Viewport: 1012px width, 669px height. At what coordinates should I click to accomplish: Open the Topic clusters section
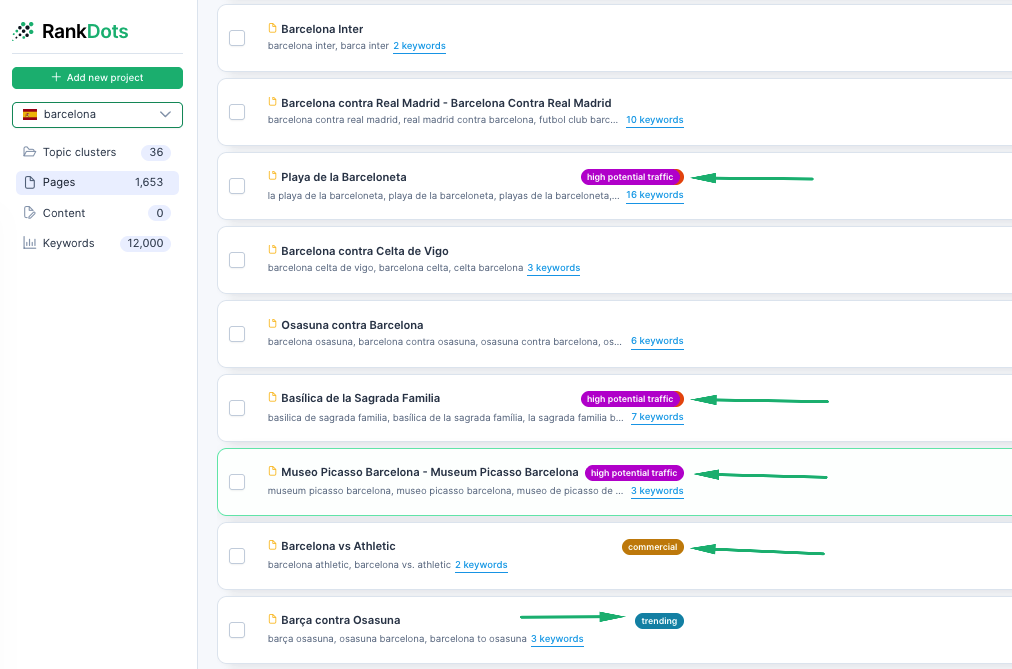click(79, 152)
